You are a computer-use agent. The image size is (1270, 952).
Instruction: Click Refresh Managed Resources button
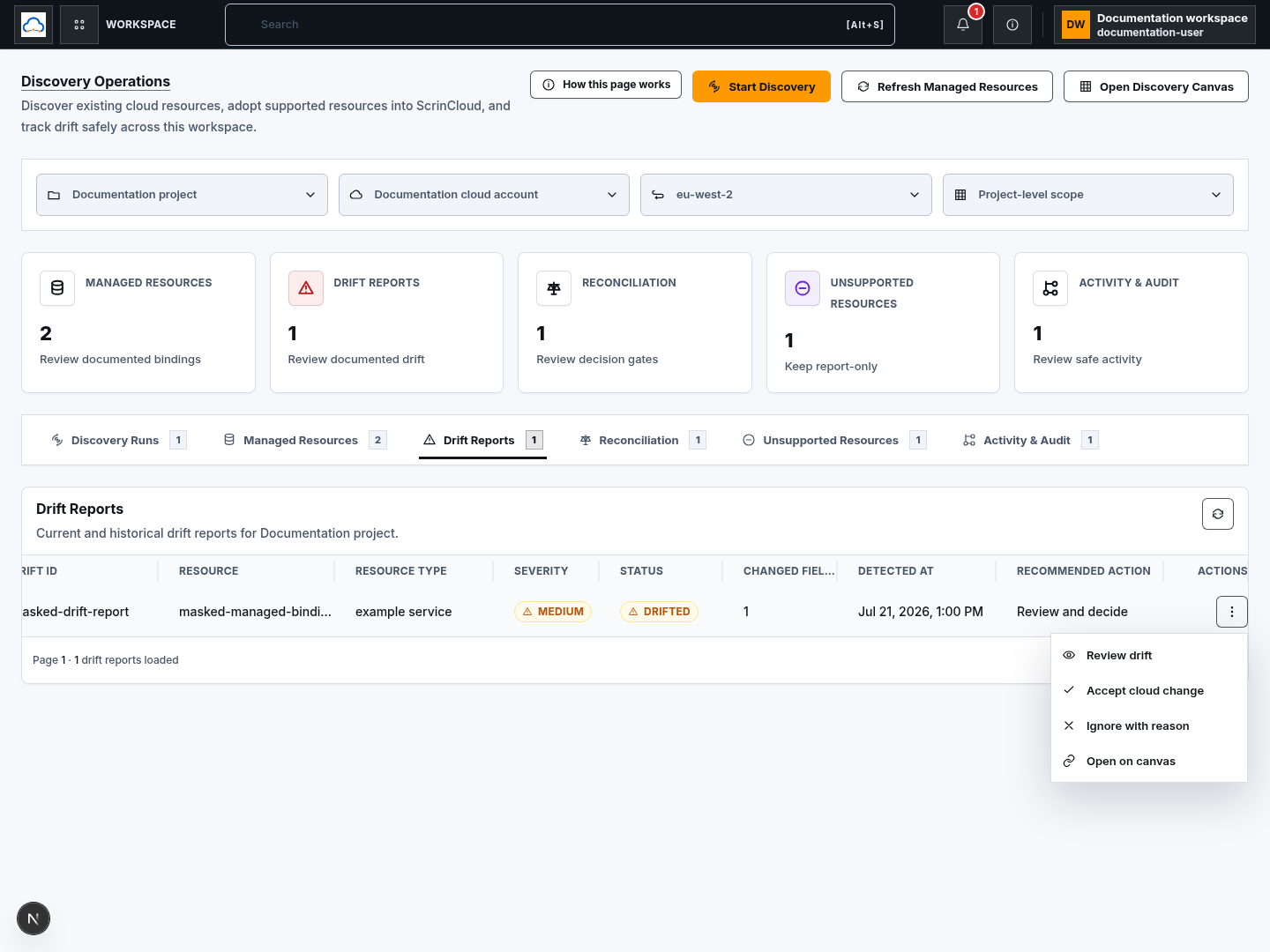coord(947,86)
